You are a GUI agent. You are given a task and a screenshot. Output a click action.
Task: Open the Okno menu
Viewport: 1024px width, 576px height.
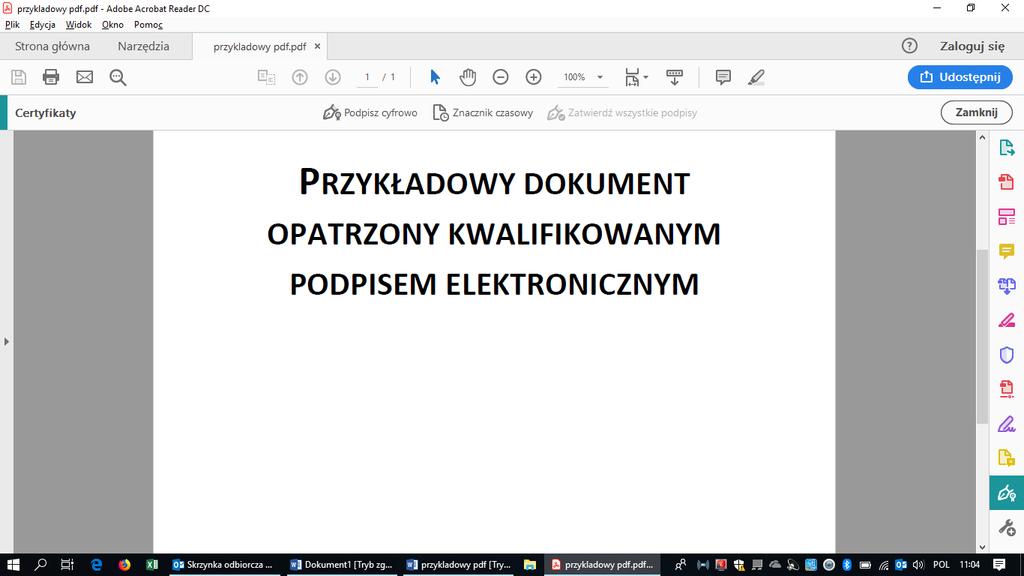tap(112, 24)
